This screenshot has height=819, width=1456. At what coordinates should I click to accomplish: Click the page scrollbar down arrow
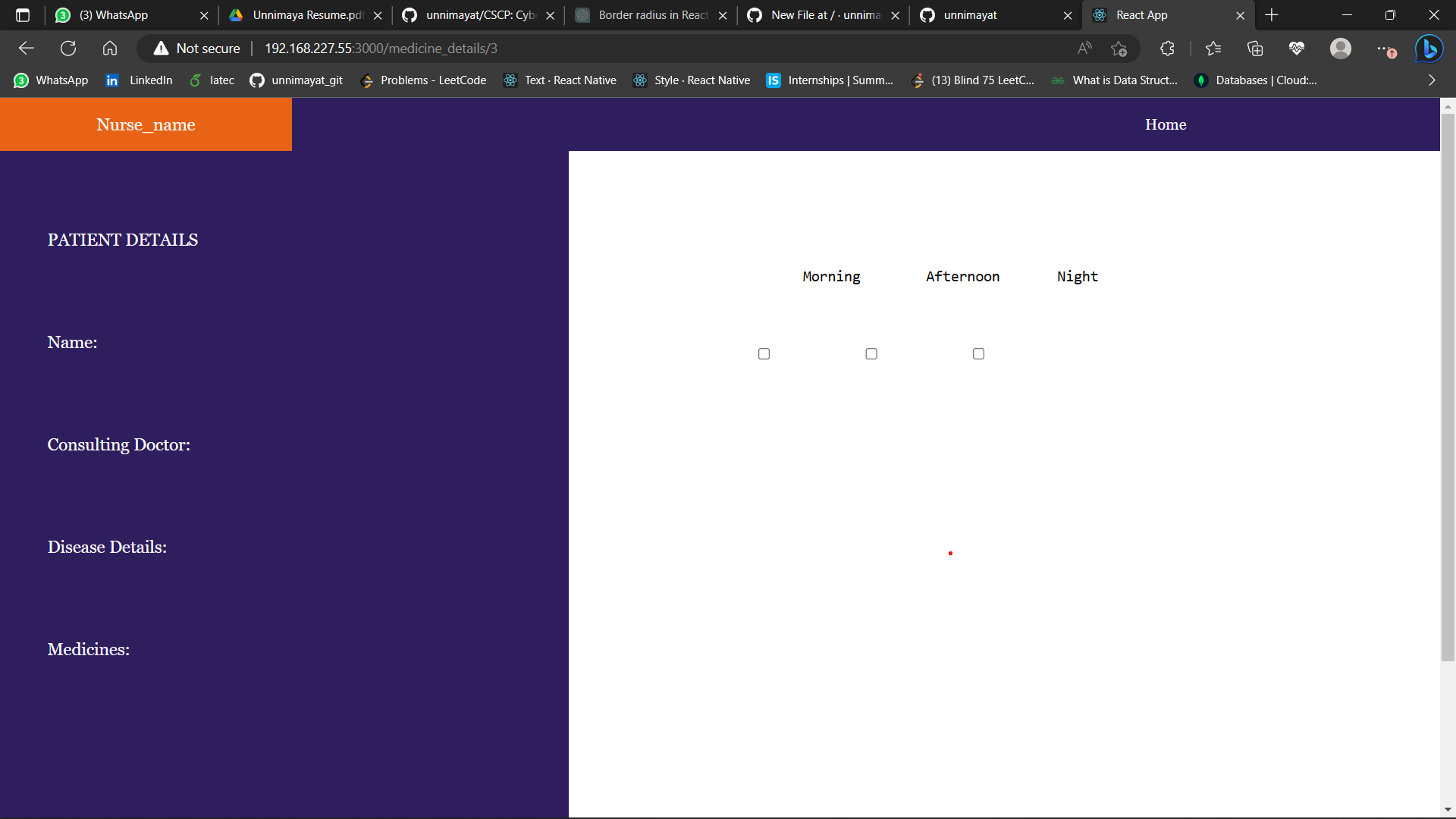pyautogui.click(x=1448, y=808)
